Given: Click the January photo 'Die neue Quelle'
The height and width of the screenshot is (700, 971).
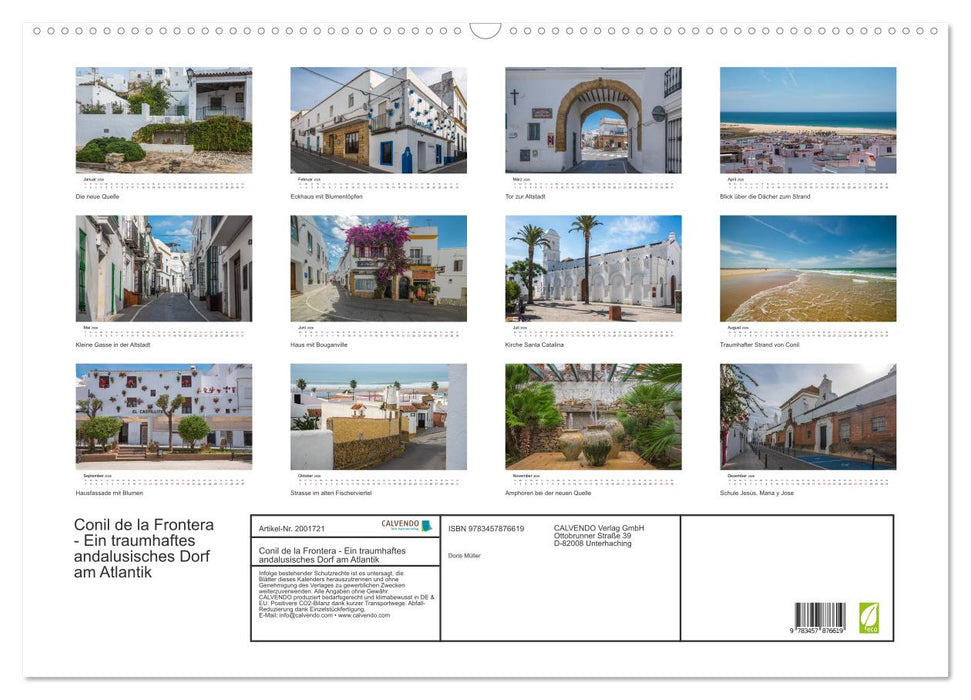Looking at the screenshot, I should click(x=162, y=120).
